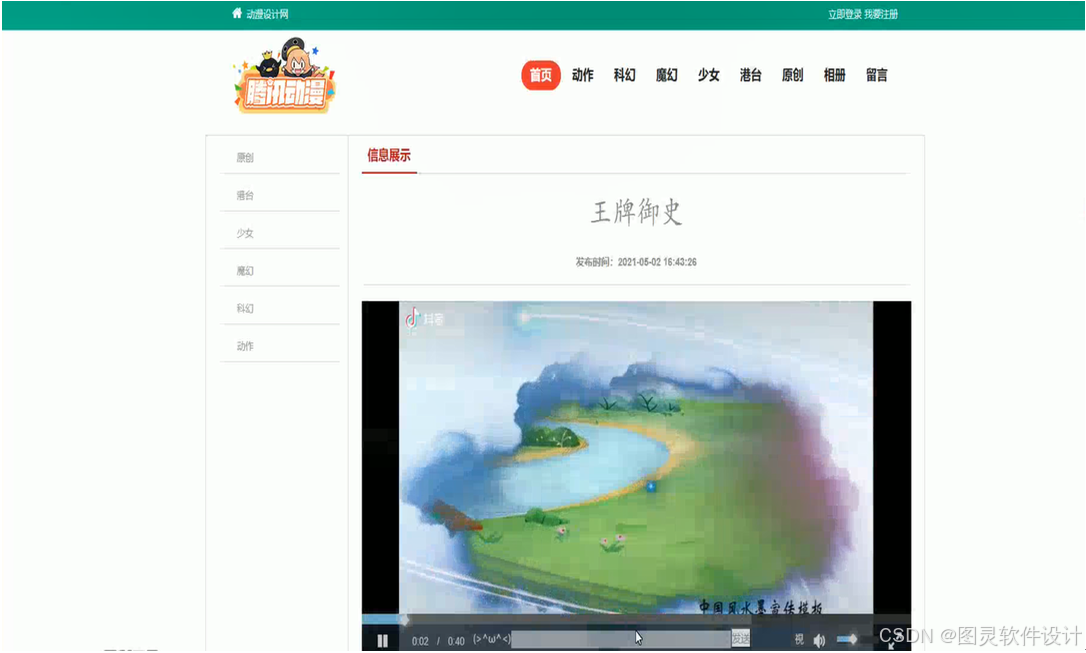Click the 王牌御史 title text

636,212
